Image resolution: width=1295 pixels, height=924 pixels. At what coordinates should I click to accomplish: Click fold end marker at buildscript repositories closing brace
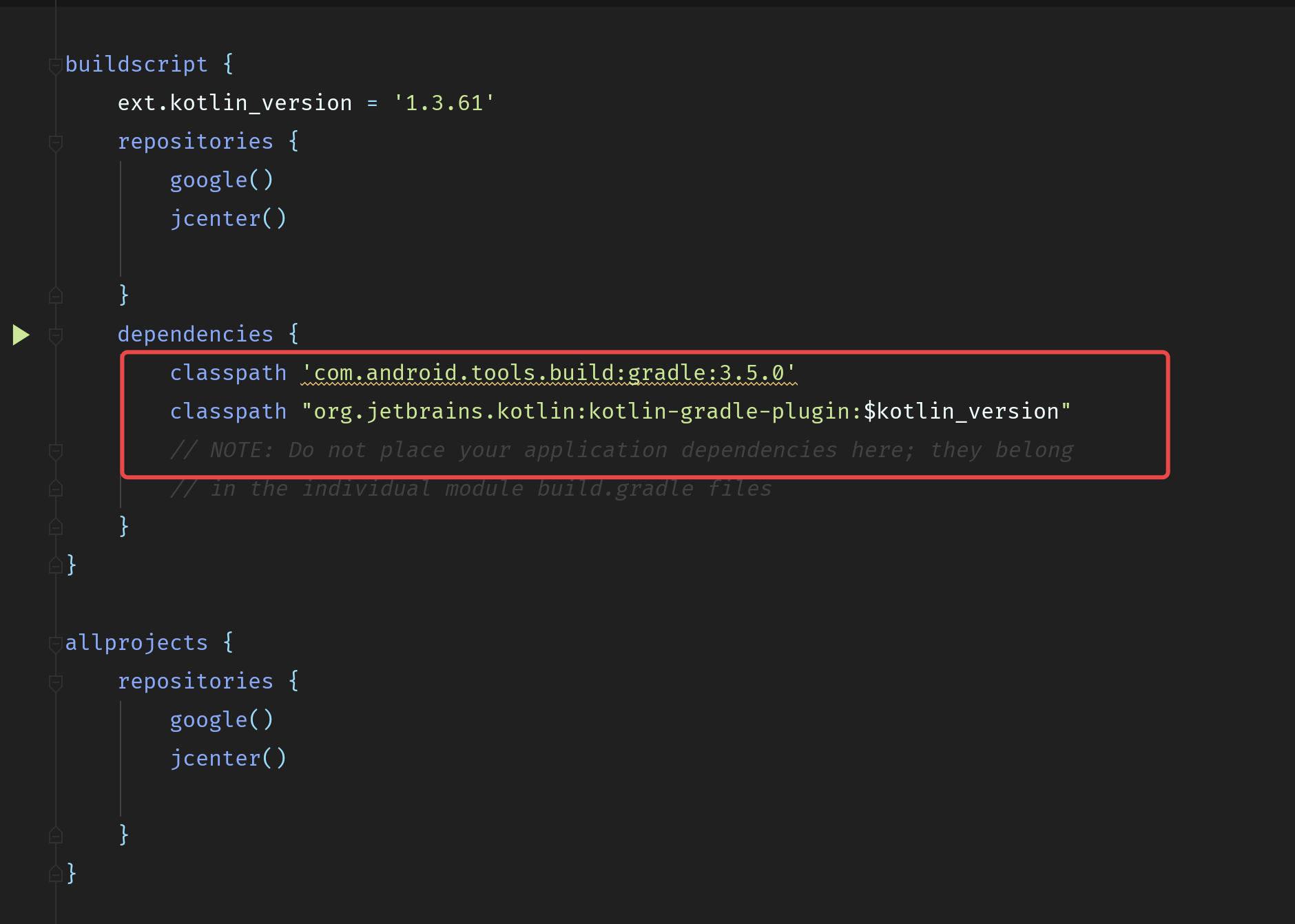[56, 296]
